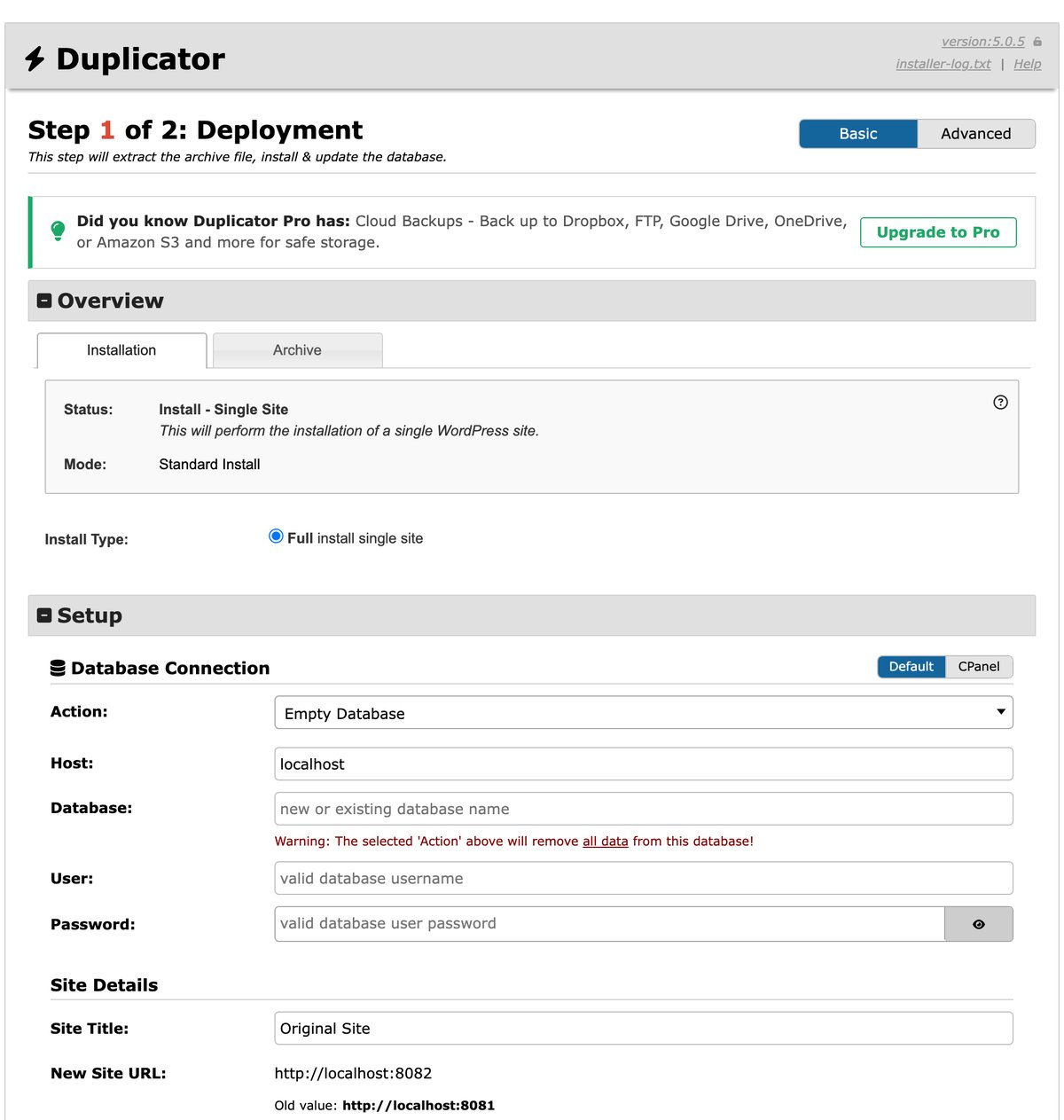Screen dimensions: 1064x1120
Task: Select Default database connection mode
Action: 911,667
